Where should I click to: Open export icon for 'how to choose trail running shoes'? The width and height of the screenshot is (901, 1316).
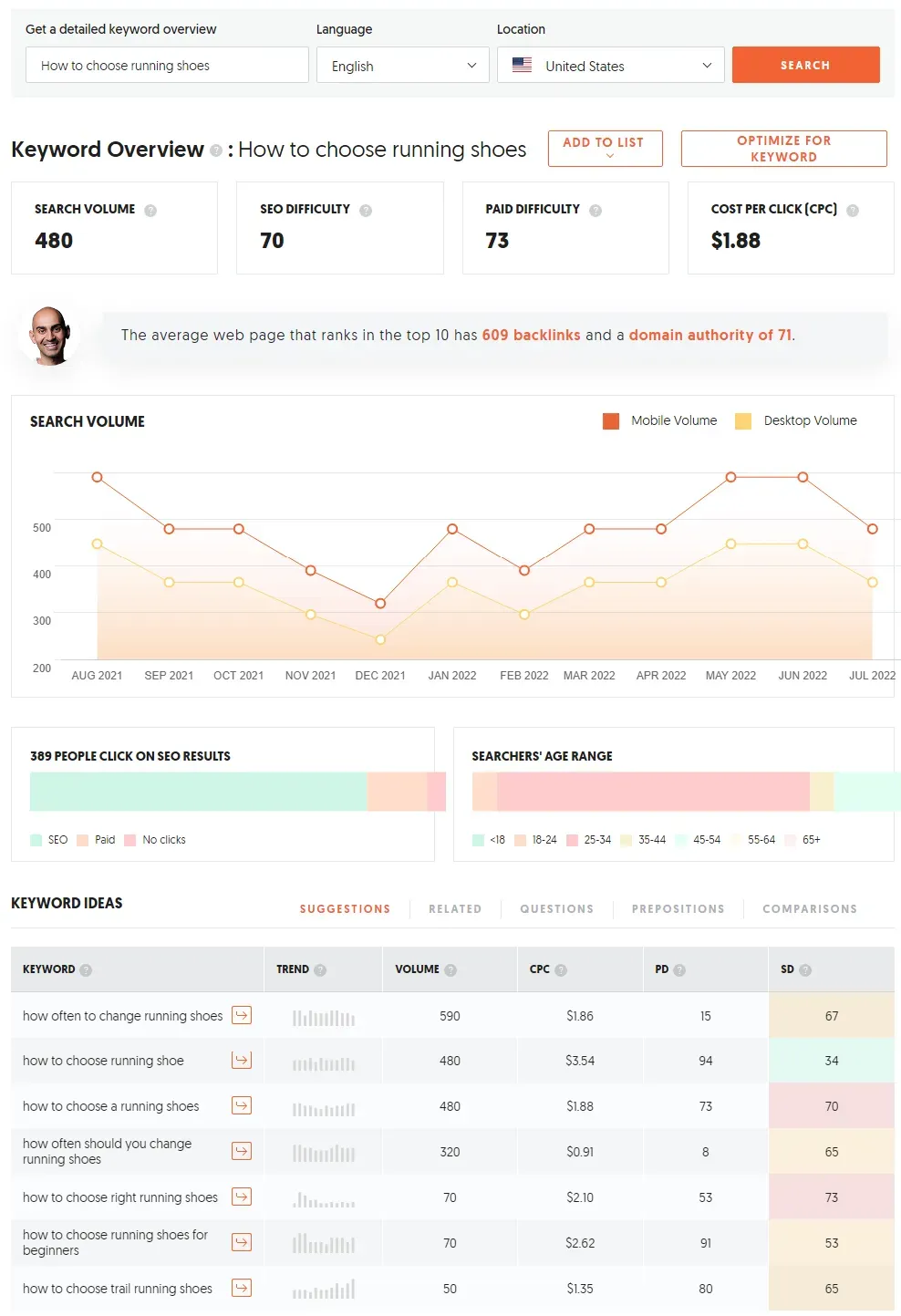(242, 1288)
